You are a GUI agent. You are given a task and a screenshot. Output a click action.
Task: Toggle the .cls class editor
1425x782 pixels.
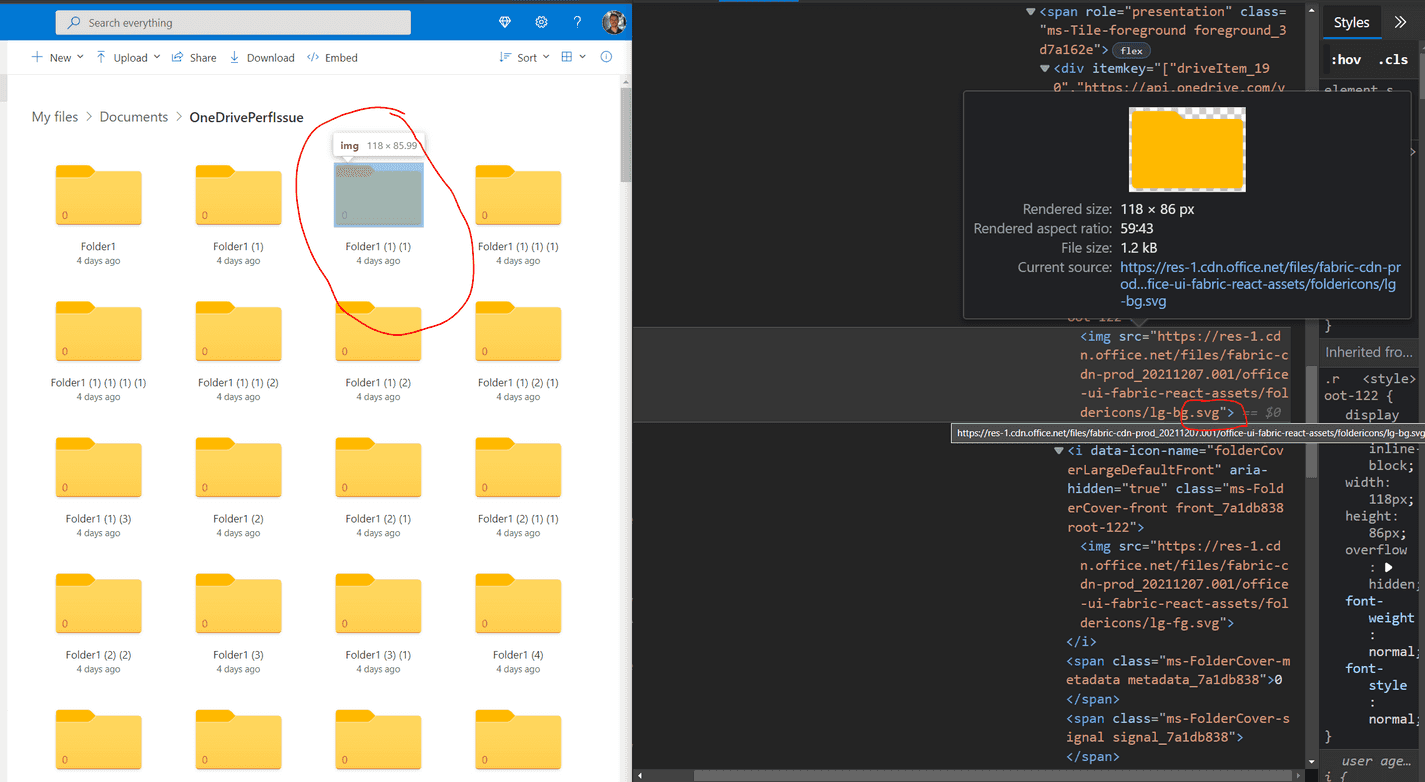pos(1393,59)
